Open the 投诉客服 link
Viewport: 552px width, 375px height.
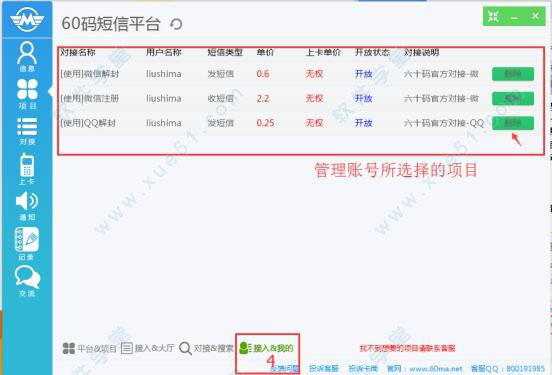click(324, 368)
